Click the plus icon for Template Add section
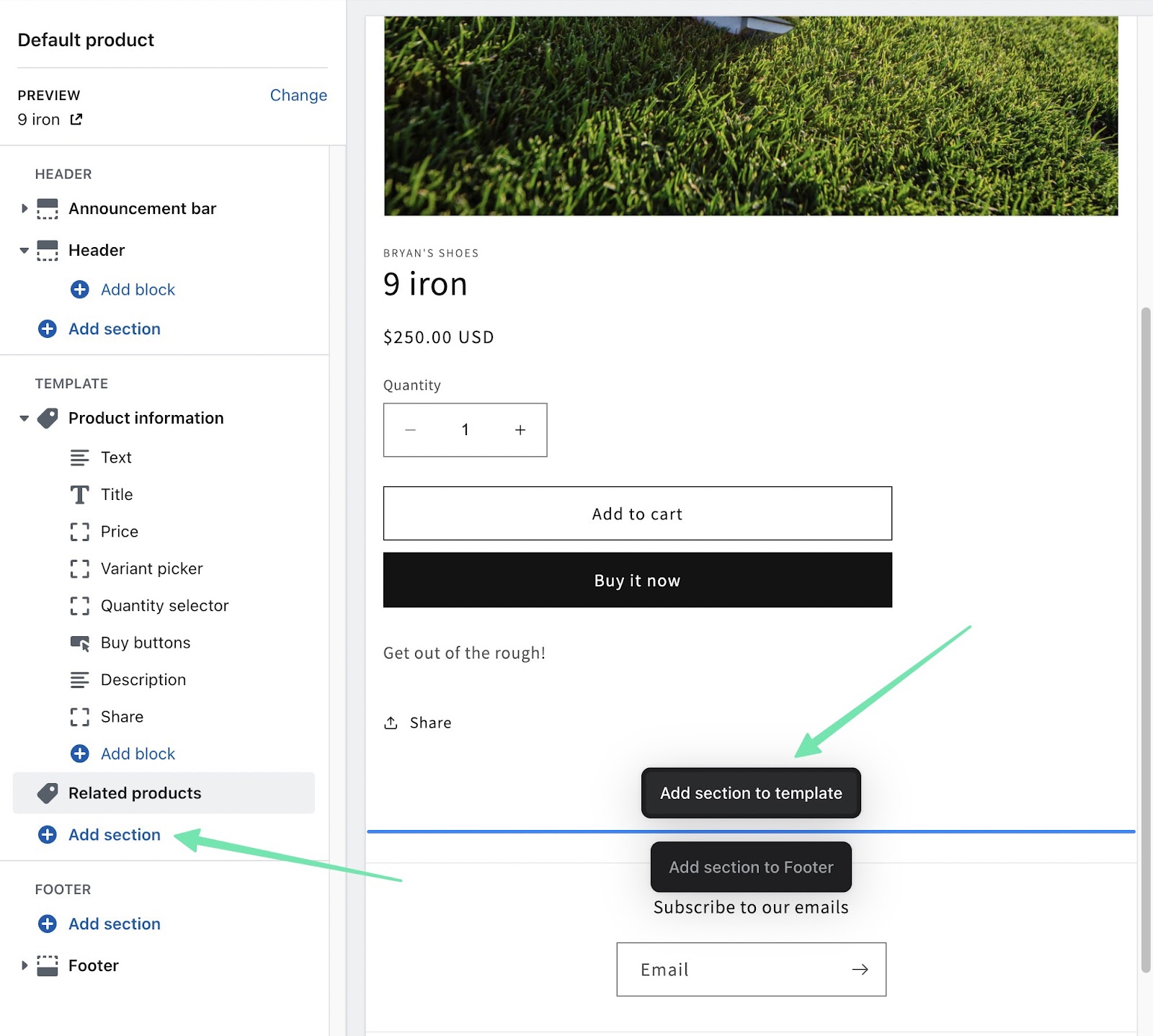This screenshot has height=1036, width=1153. (48, 835)
